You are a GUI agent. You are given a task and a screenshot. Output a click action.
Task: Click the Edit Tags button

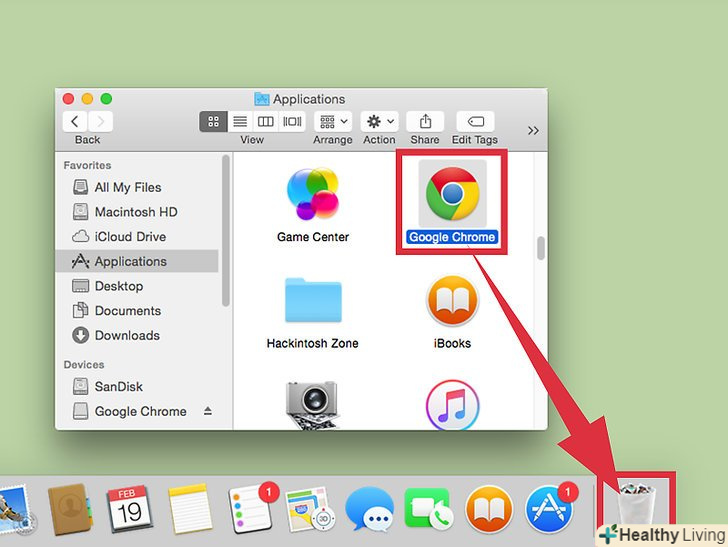(x=475, y=122)
